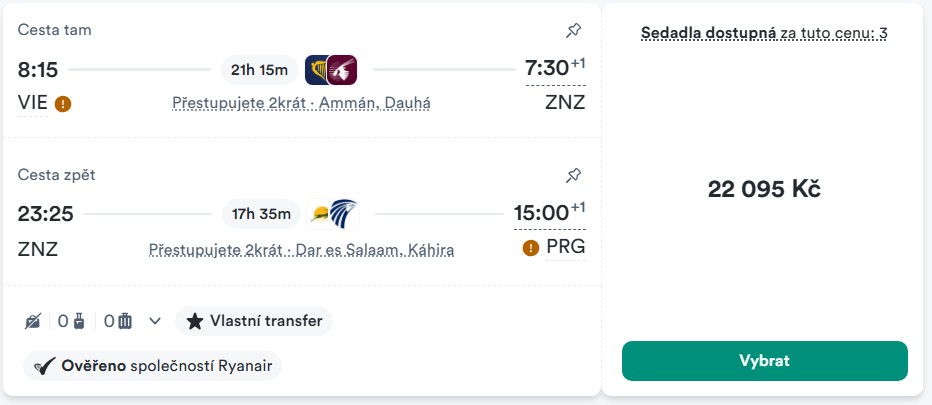The image size is (932, 405).
Task: Pin the outbound flight (Cesta tam)
Action: 573,31
